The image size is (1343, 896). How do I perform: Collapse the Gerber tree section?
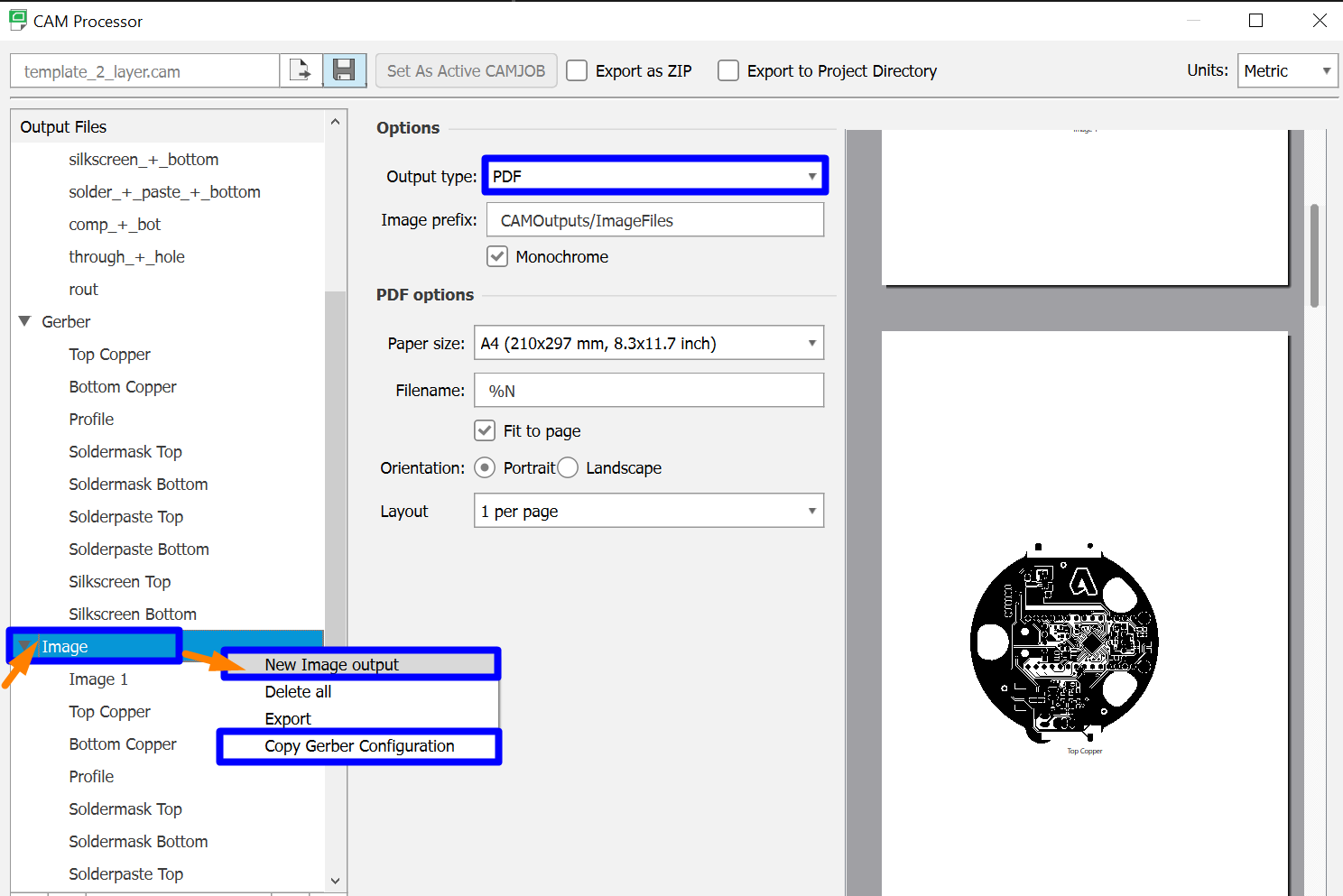click(x=24, y=321)
